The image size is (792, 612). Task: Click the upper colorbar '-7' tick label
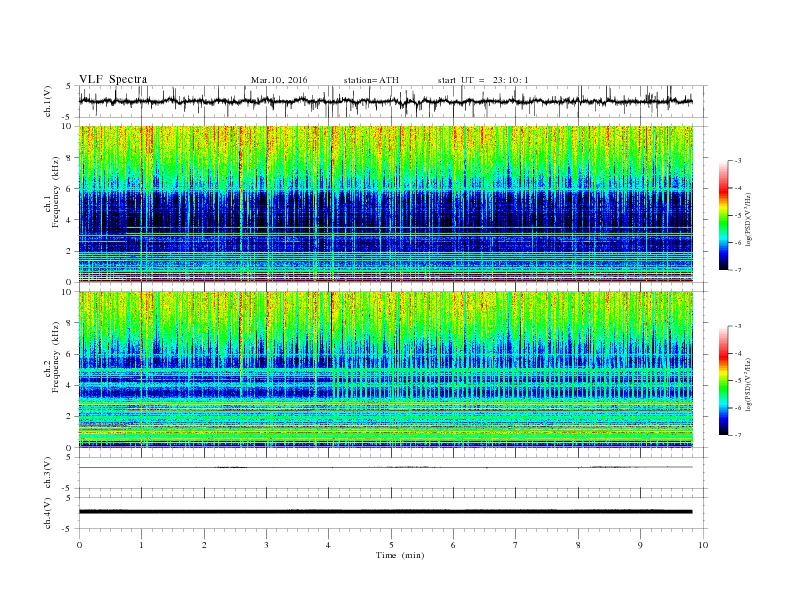[738, 270]
